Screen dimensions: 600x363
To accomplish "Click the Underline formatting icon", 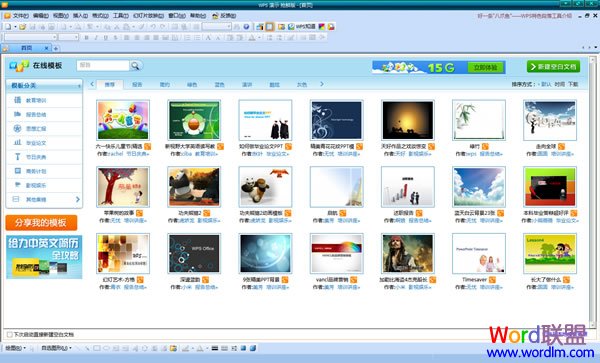I will click(x=106, y=37).
